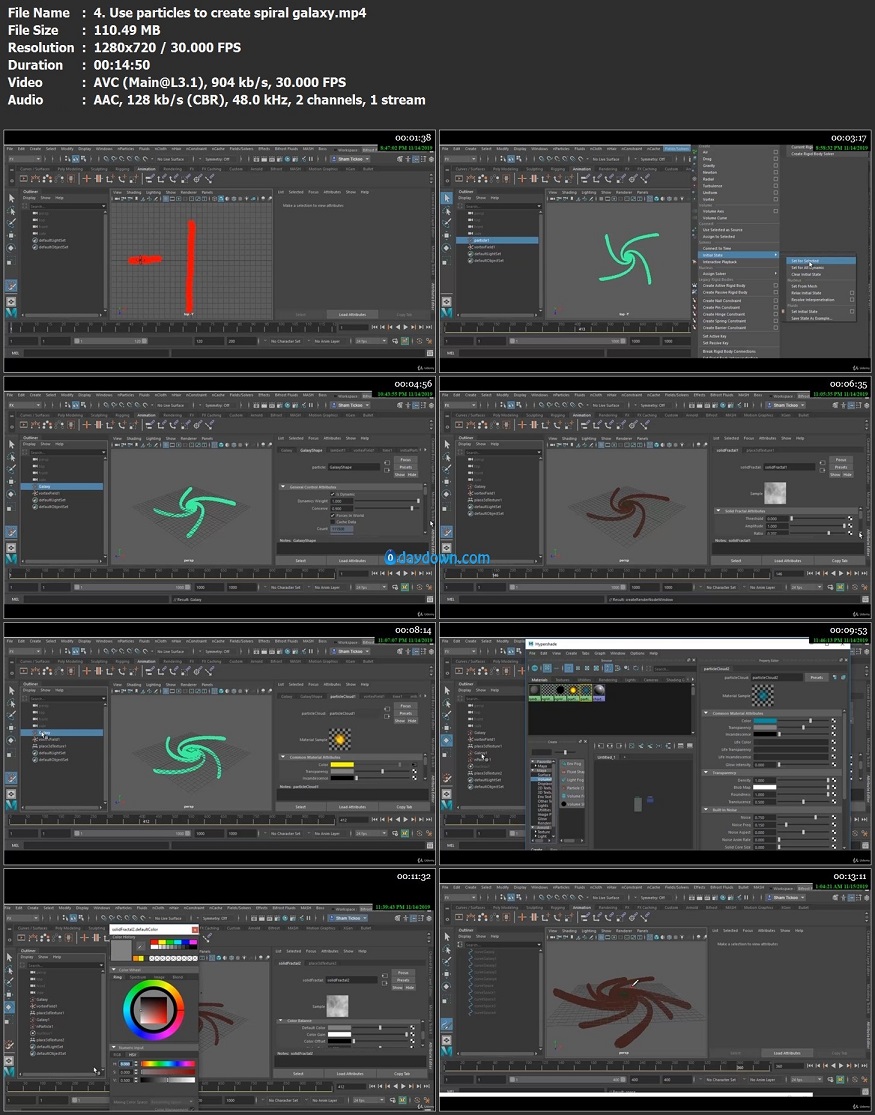
Task: Click H value field in color dialog
Action: coord(125,1064)
